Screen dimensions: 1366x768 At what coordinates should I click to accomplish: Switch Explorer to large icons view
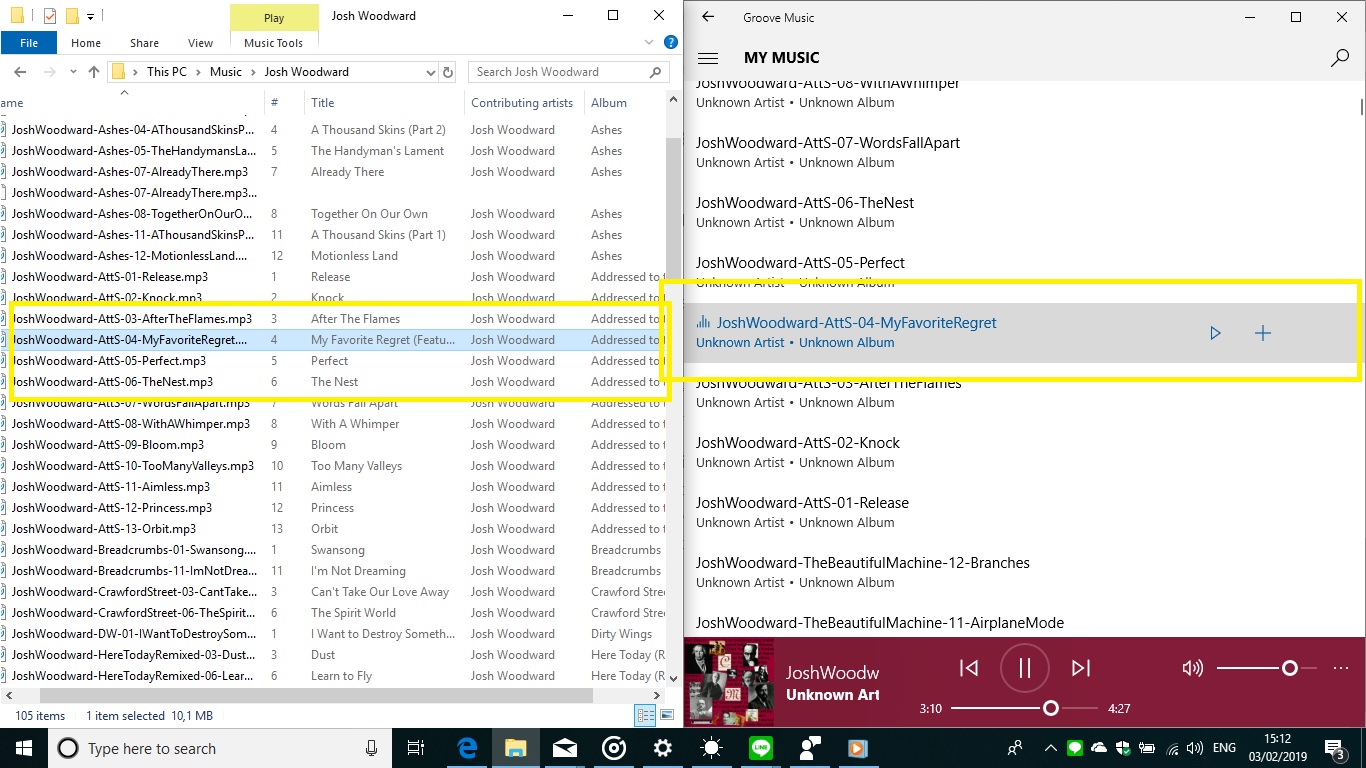tap(667, 716)
